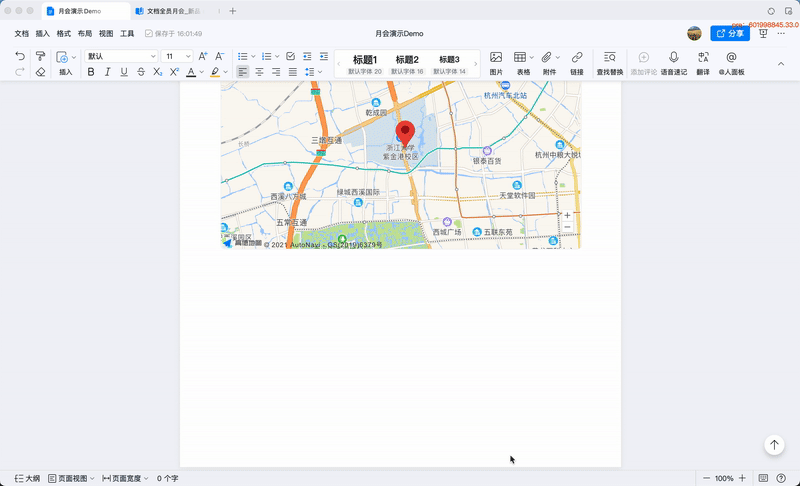Toggle superscript formatting

tap(174, 72)
